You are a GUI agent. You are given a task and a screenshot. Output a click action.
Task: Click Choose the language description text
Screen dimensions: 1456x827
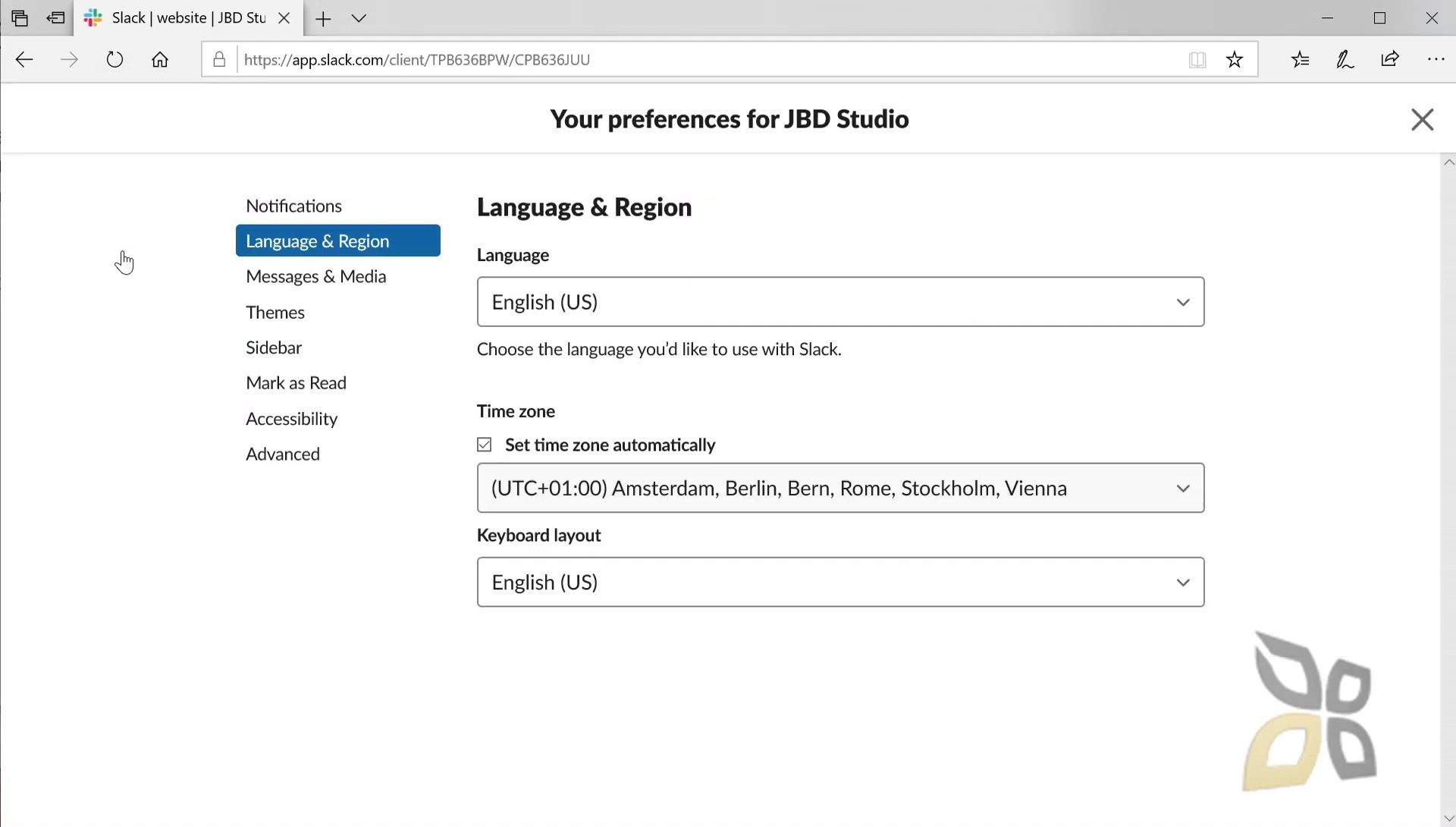point(659,349)
